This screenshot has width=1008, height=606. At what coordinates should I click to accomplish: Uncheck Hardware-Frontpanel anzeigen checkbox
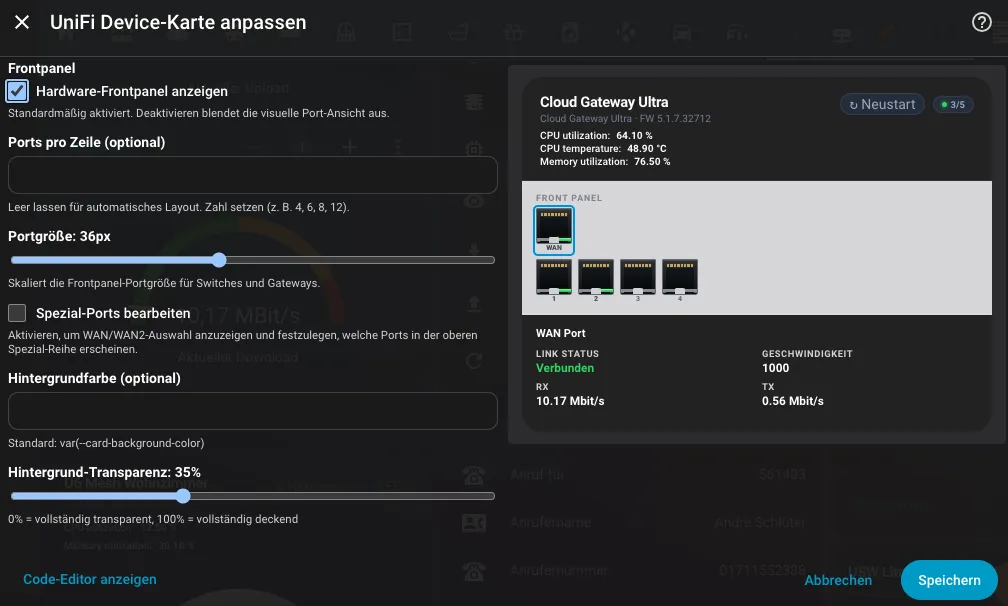point(17,91)
